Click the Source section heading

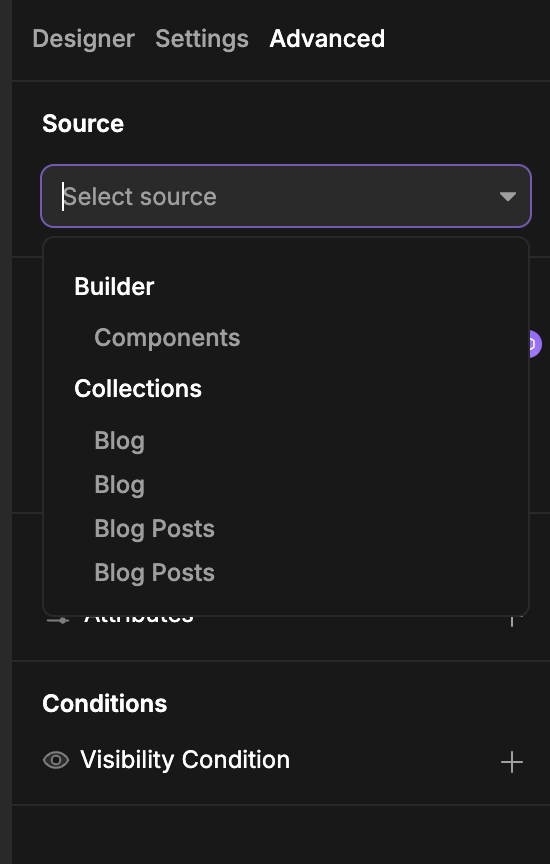pos(83,123)
